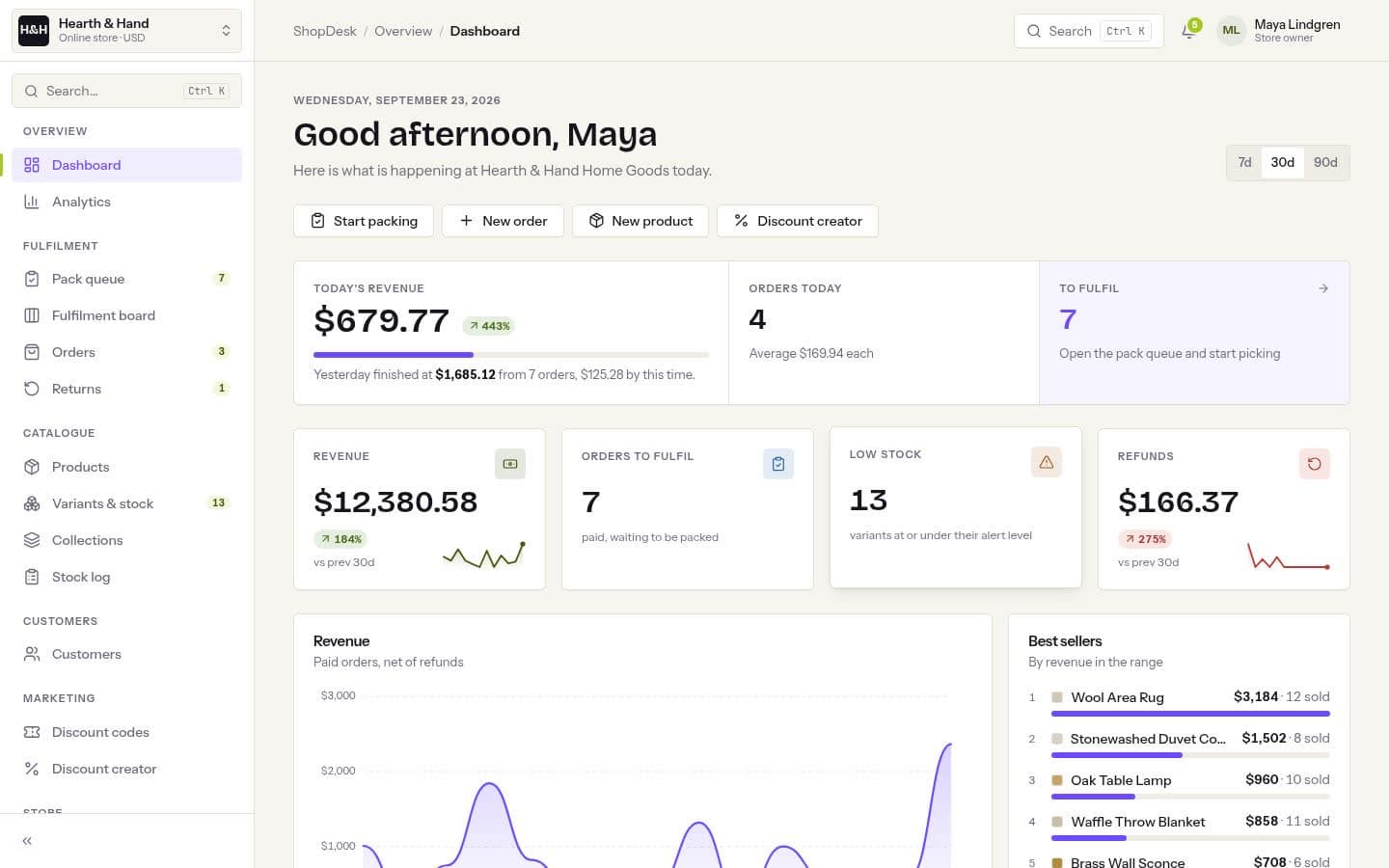Image resolution: width=1389 pixels, height=868 pixels.
Task: Click the top bar Search box
Action: [x=1089, y=31]
